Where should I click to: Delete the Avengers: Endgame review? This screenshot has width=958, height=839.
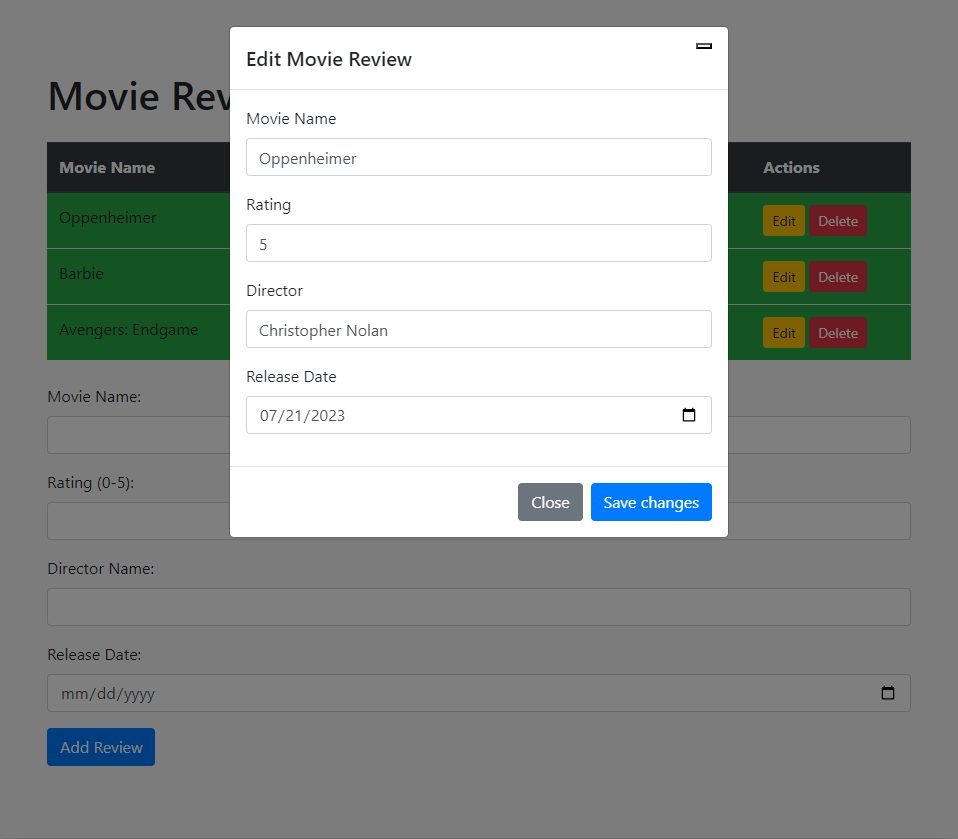coord(838,332)
